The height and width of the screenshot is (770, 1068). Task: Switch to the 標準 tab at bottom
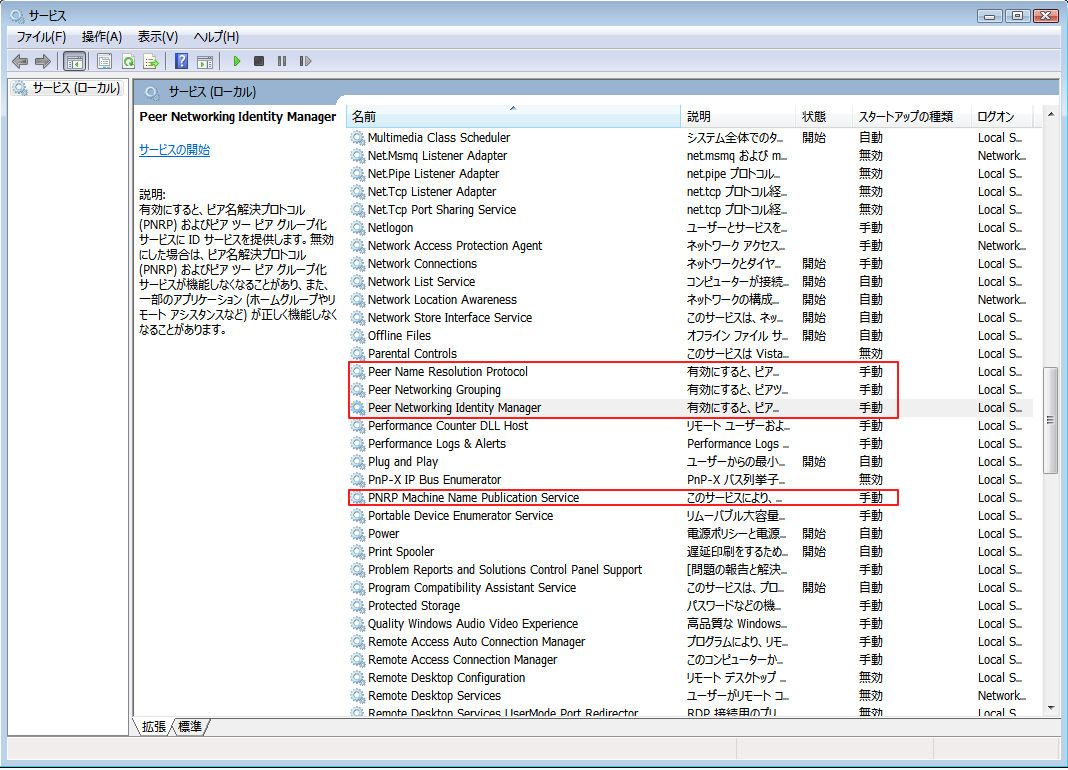click(x=190, y=727)
